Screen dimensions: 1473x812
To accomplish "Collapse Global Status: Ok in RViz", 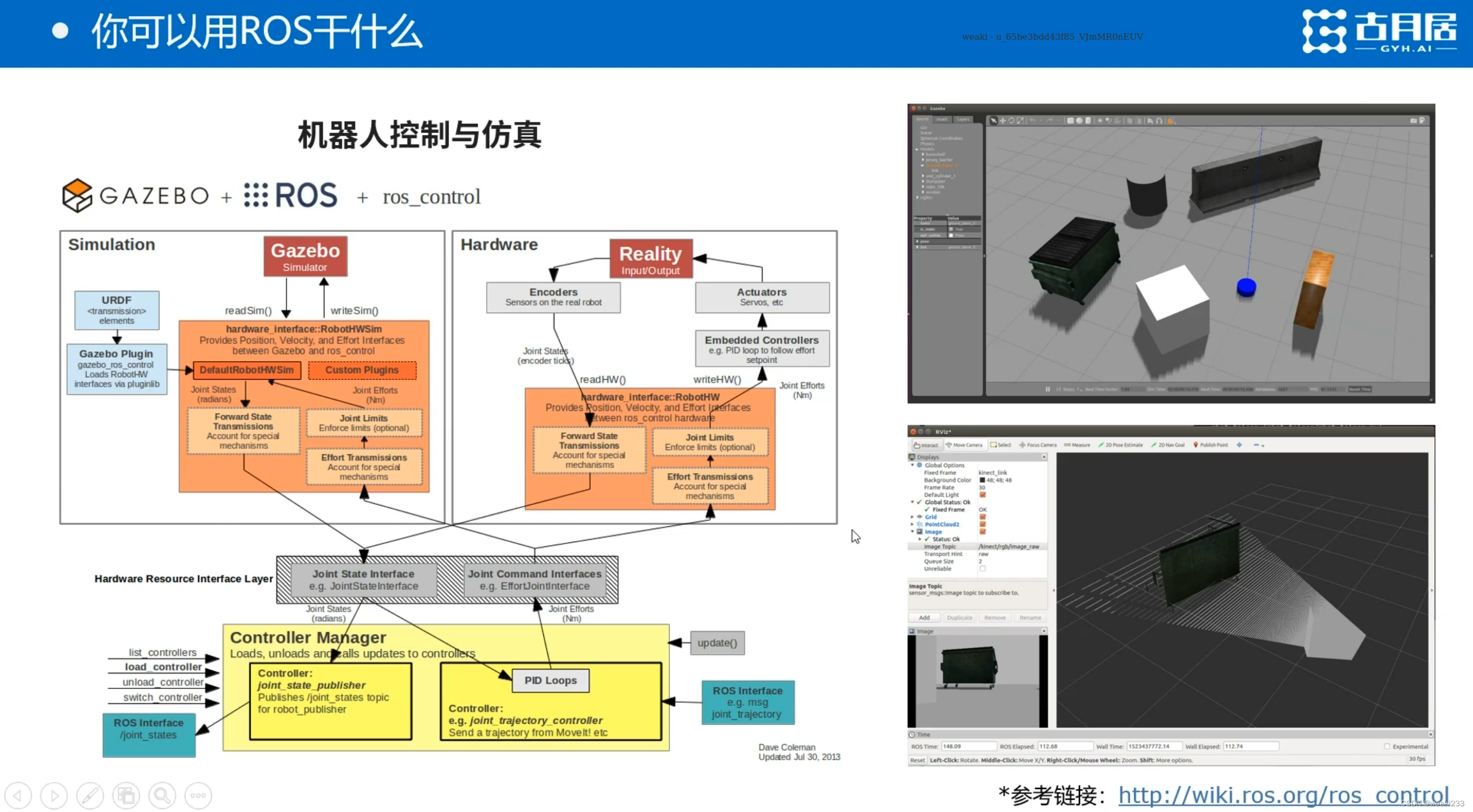I will 913,502.
